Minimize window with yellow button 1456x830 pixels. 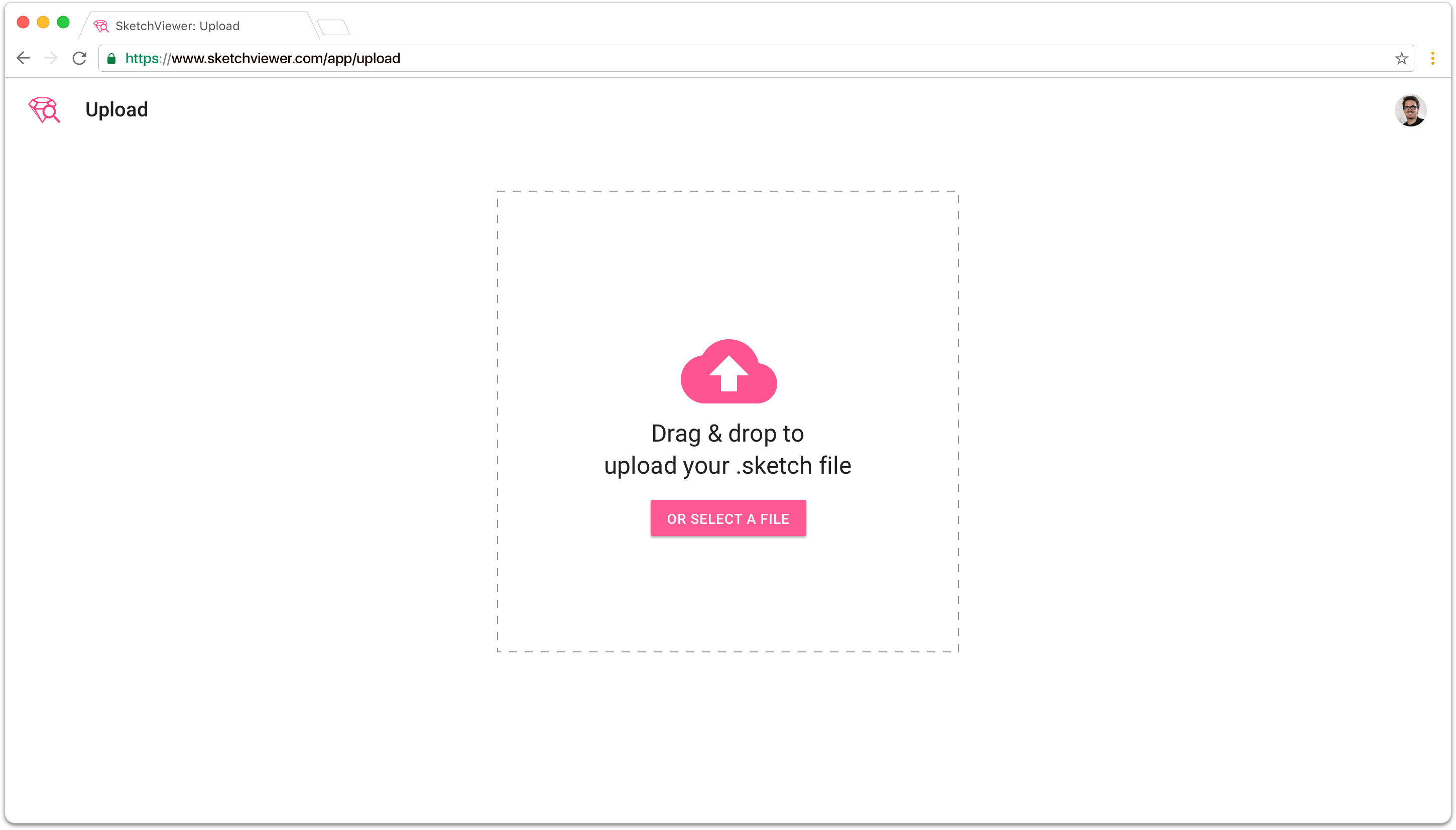click(43, 22)
